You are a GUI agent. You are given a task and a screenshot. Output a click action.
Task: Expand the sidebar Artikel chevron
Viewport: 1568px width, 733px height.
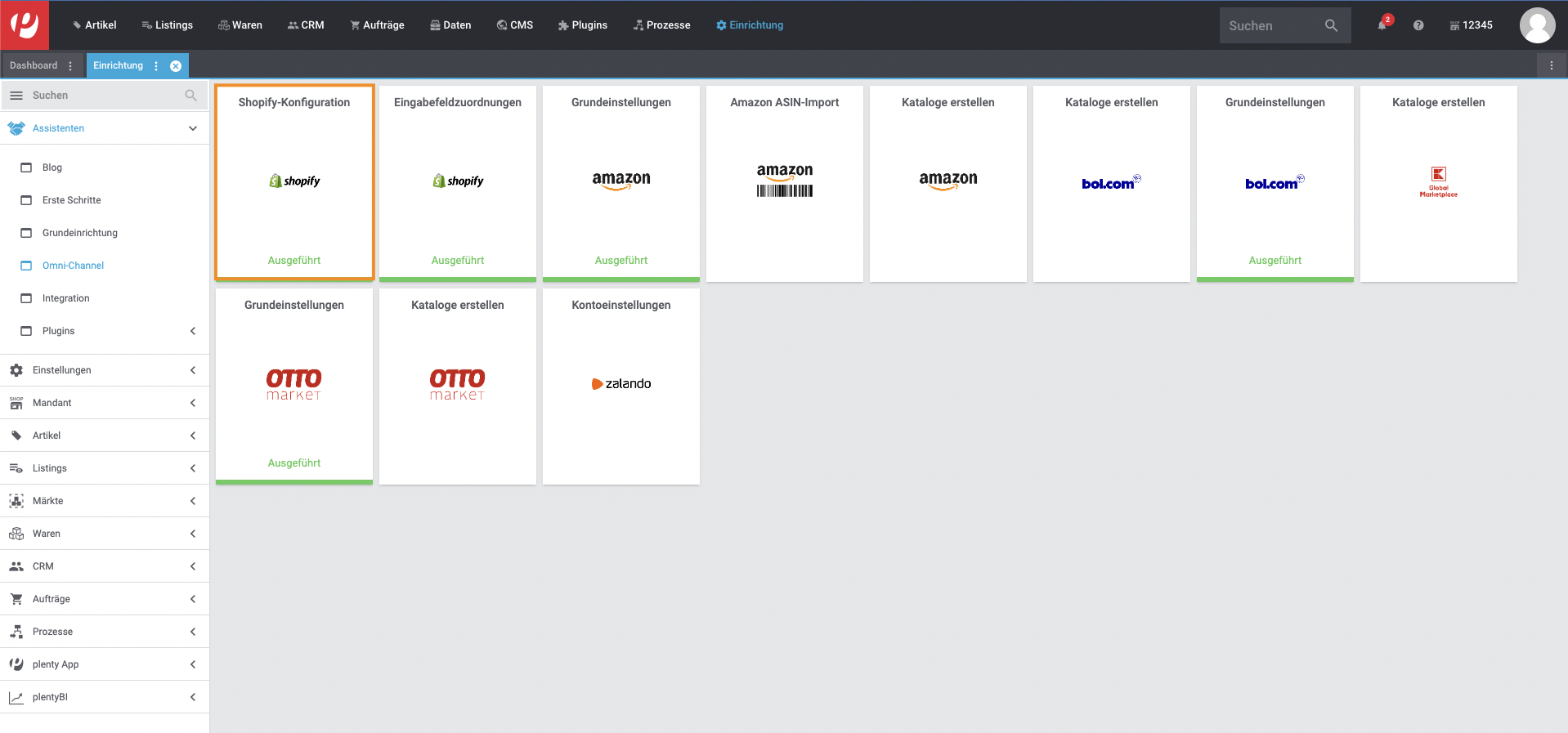(x=193, y=436)
